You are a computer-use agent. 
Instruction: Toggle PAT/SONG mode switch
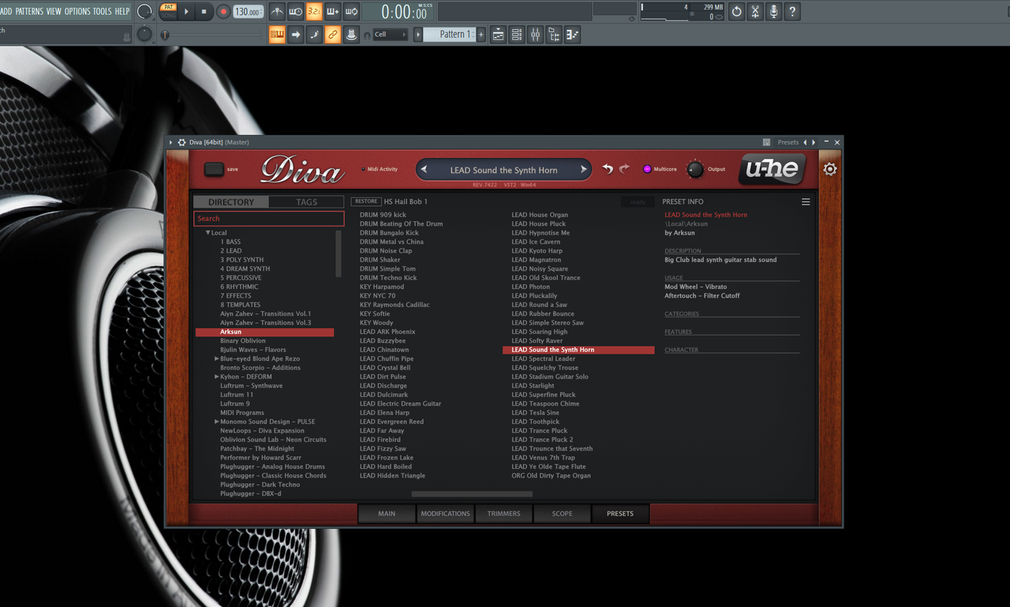[168, 11]
